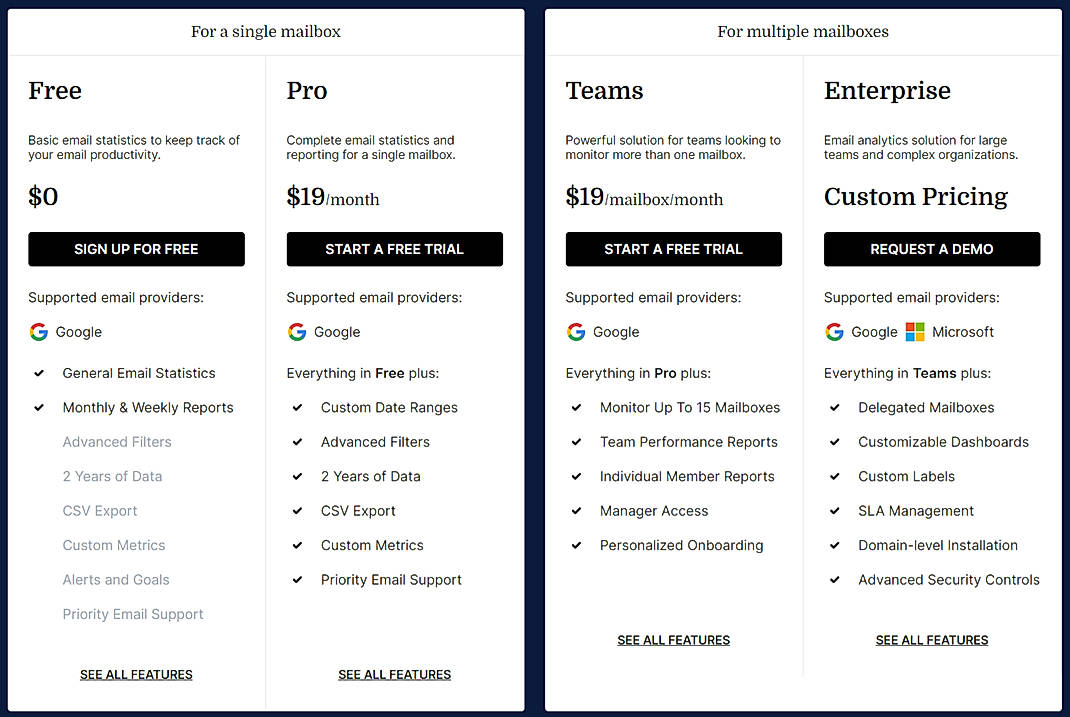Select the For multiple mailboxes section header
Image resolution: width=1070 pixels, height=717 pixels.
pyautogui.click(x=803, y=31)
